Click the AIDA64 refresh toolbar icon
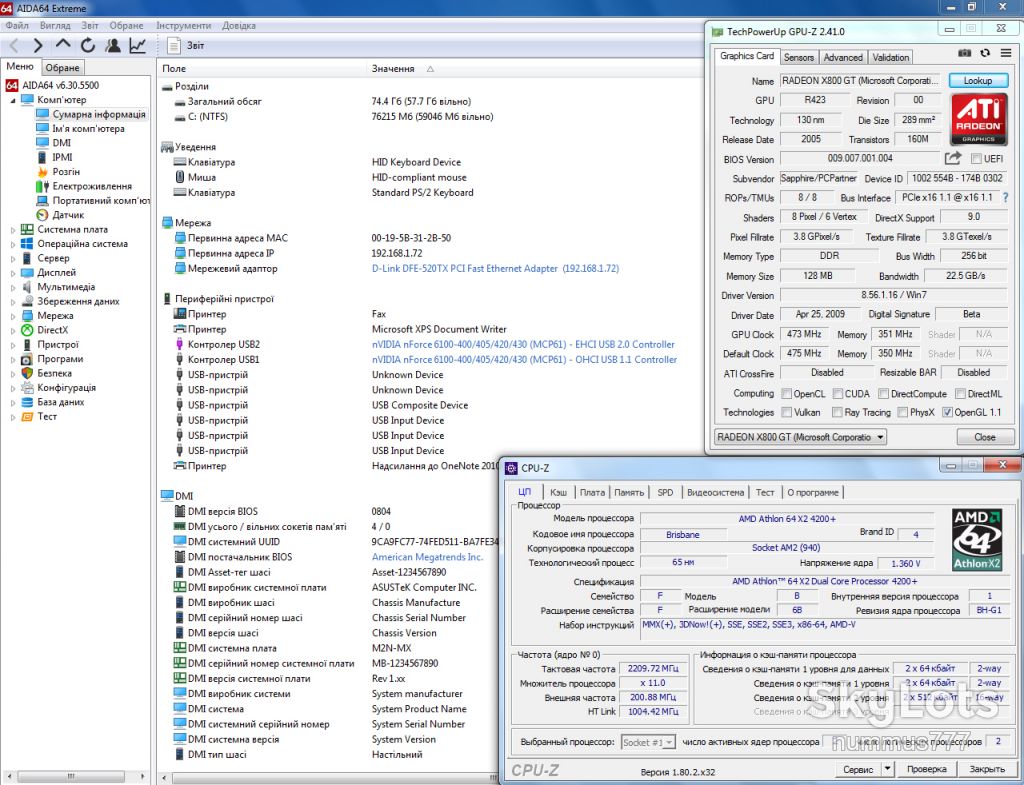 (x=88, y=45)
